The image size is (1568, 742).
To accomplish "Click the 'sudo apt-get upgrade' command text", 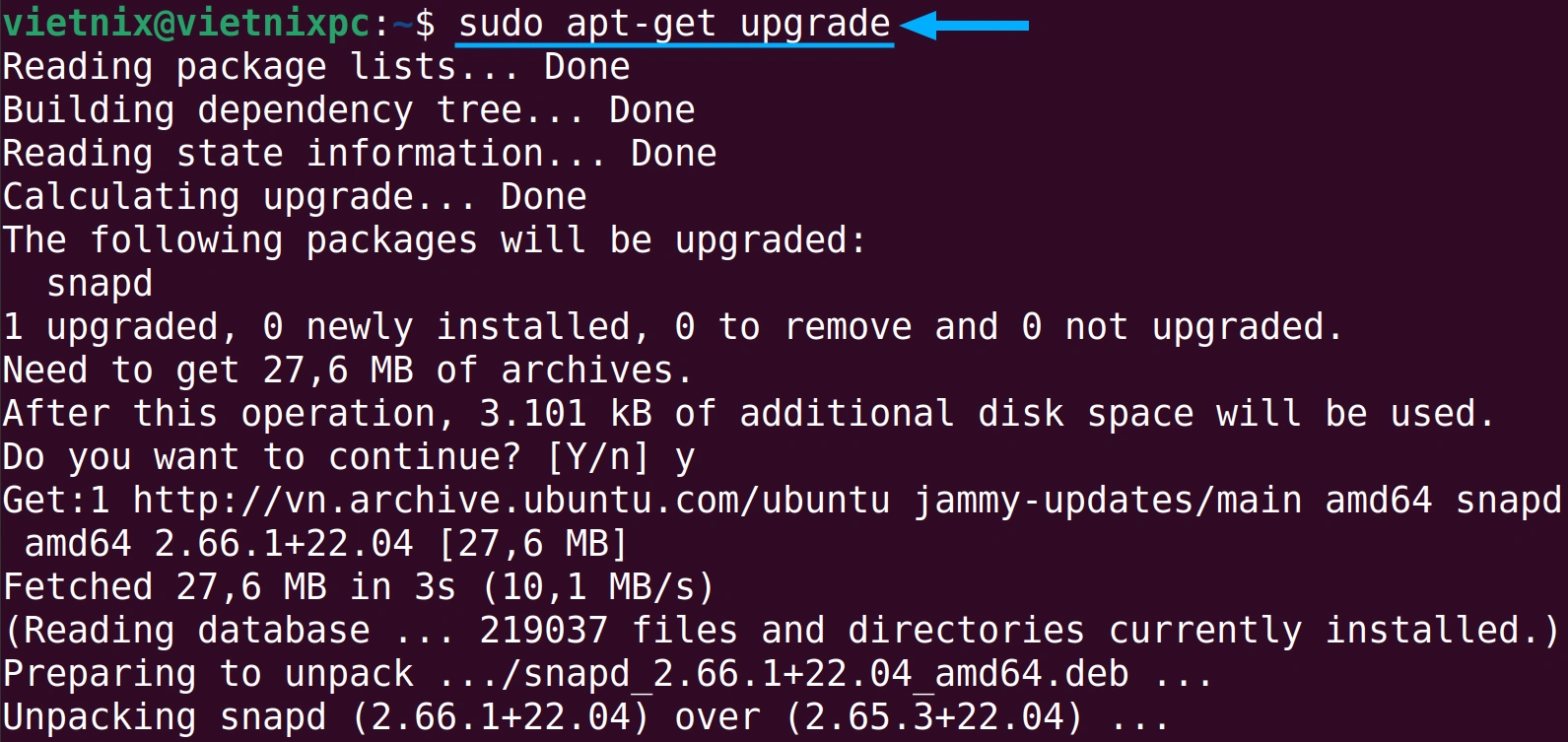I will tap(675, 24).
